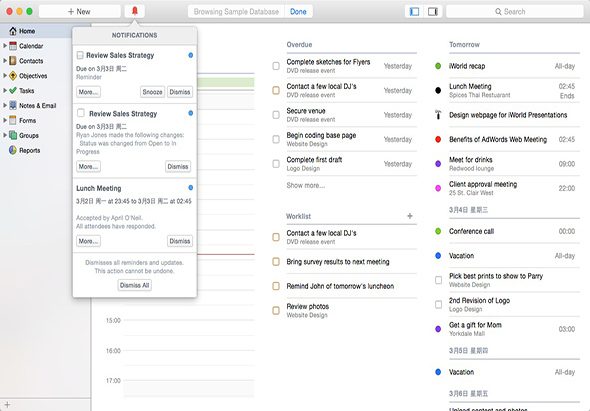This screenshot has height=411, width=590.
Task: Check off Begin coding base page
Action: [276, 139]
